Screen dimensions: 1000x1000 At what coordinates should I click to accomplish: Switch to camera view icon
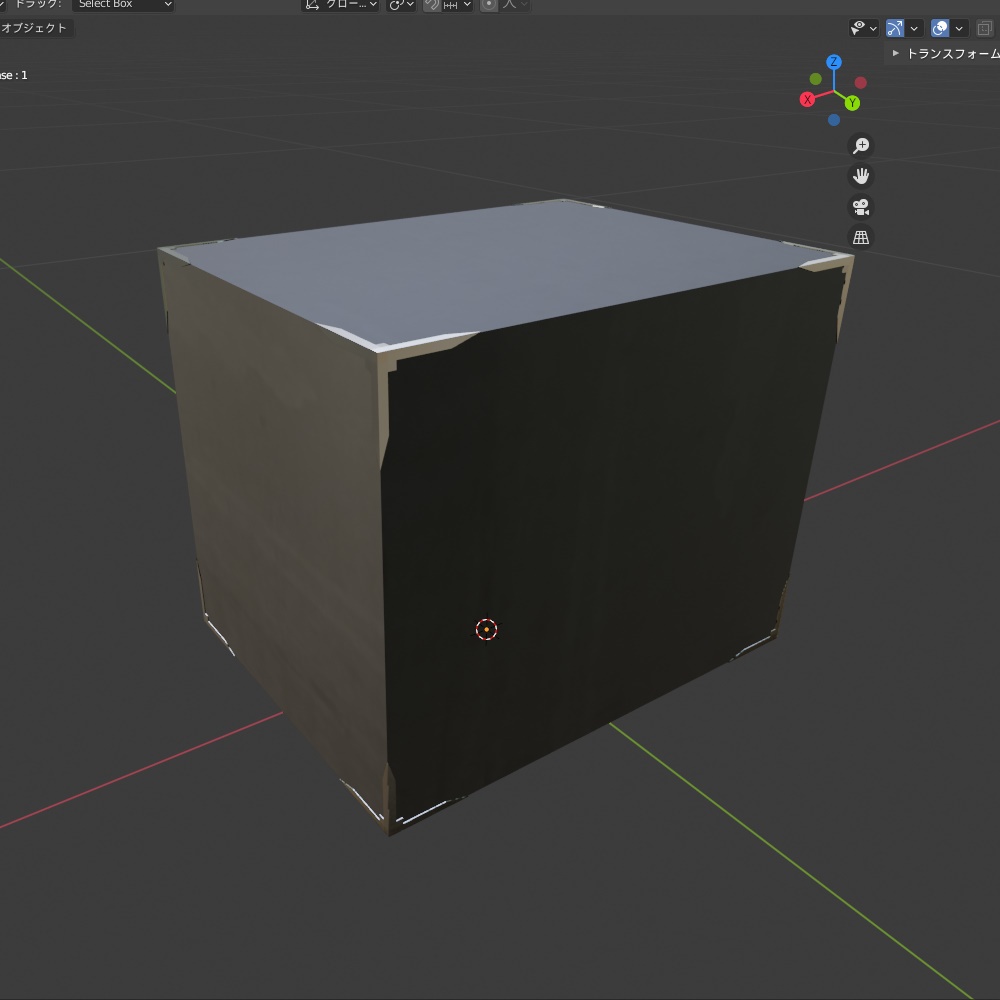tap(860, 207)
